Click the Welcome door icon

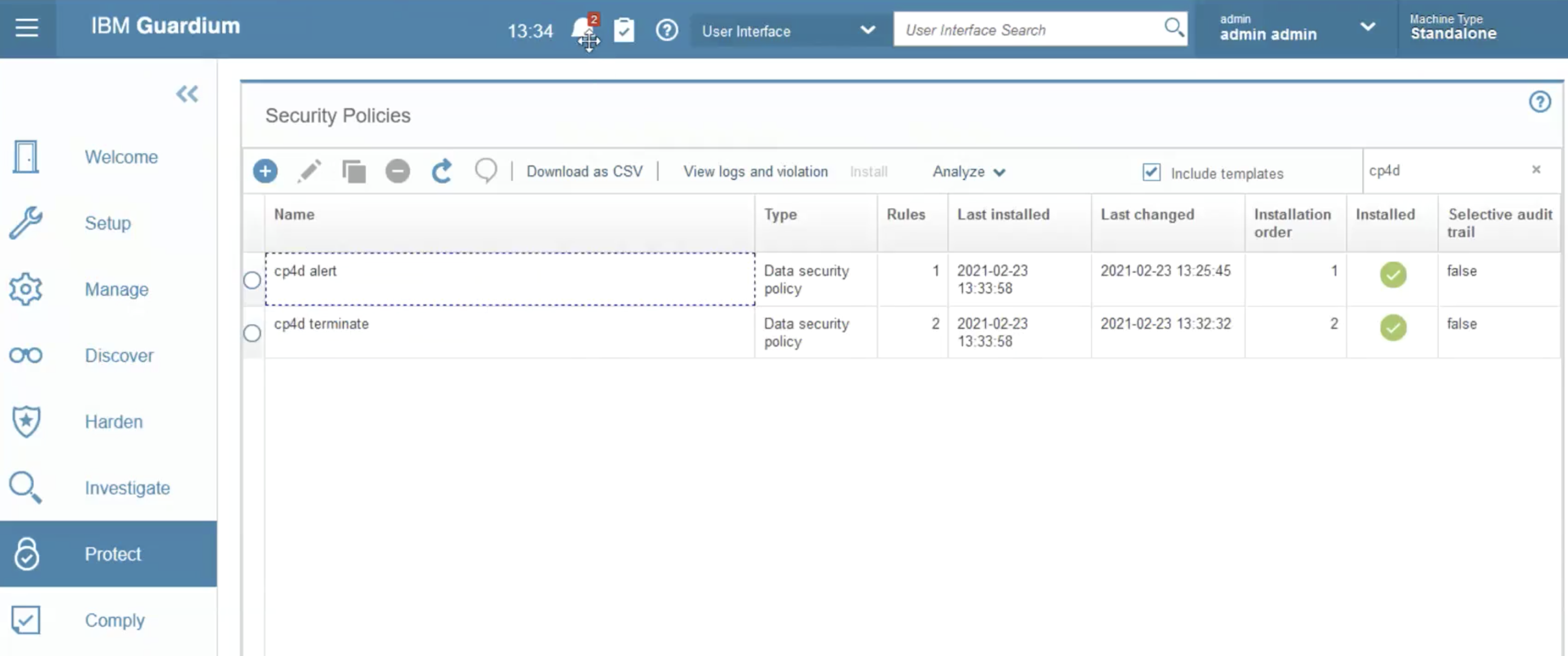tap(26, 157)
